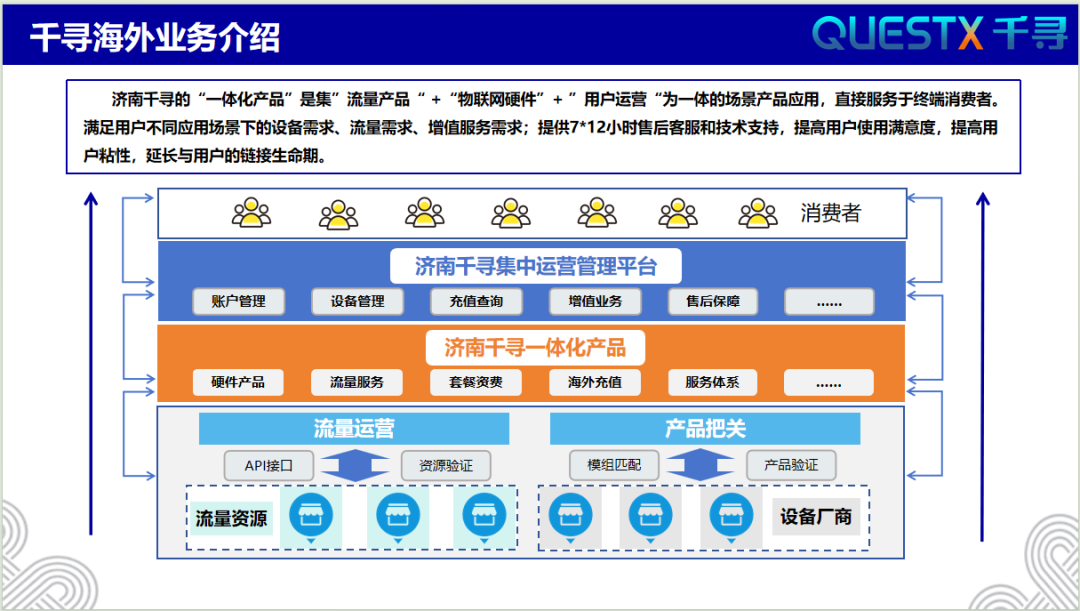1080x611 pixels.
Task: Select the 流量运营 section header
Action: [x=355, y=428]
